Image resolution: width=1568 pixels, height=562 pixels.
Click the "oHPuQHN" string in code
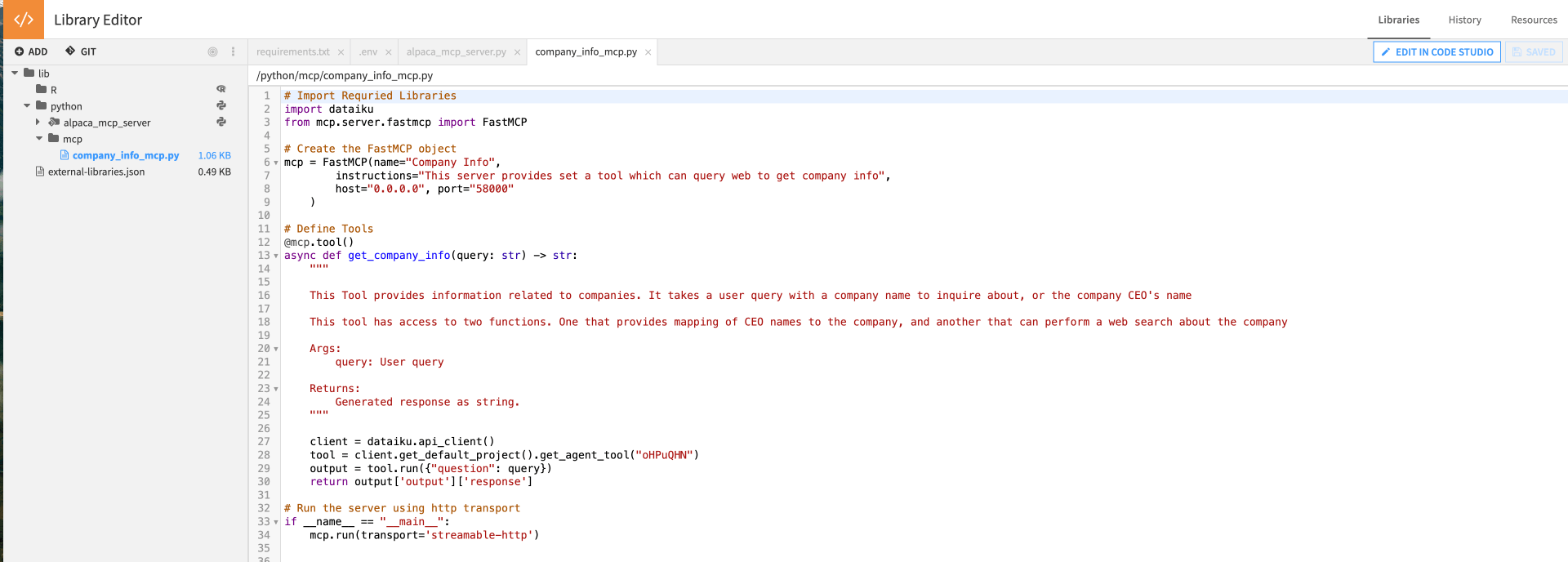pos(664,455)
